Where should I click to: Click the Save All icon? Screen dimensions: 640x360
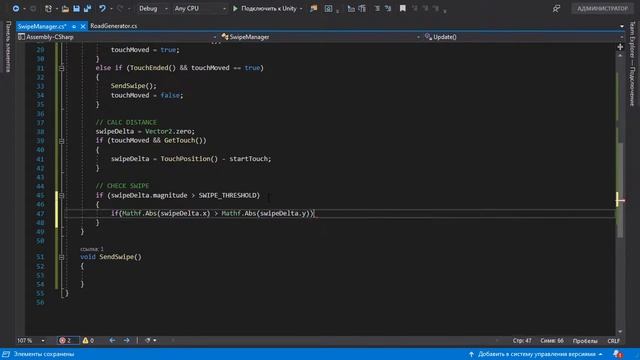[87, 8]
